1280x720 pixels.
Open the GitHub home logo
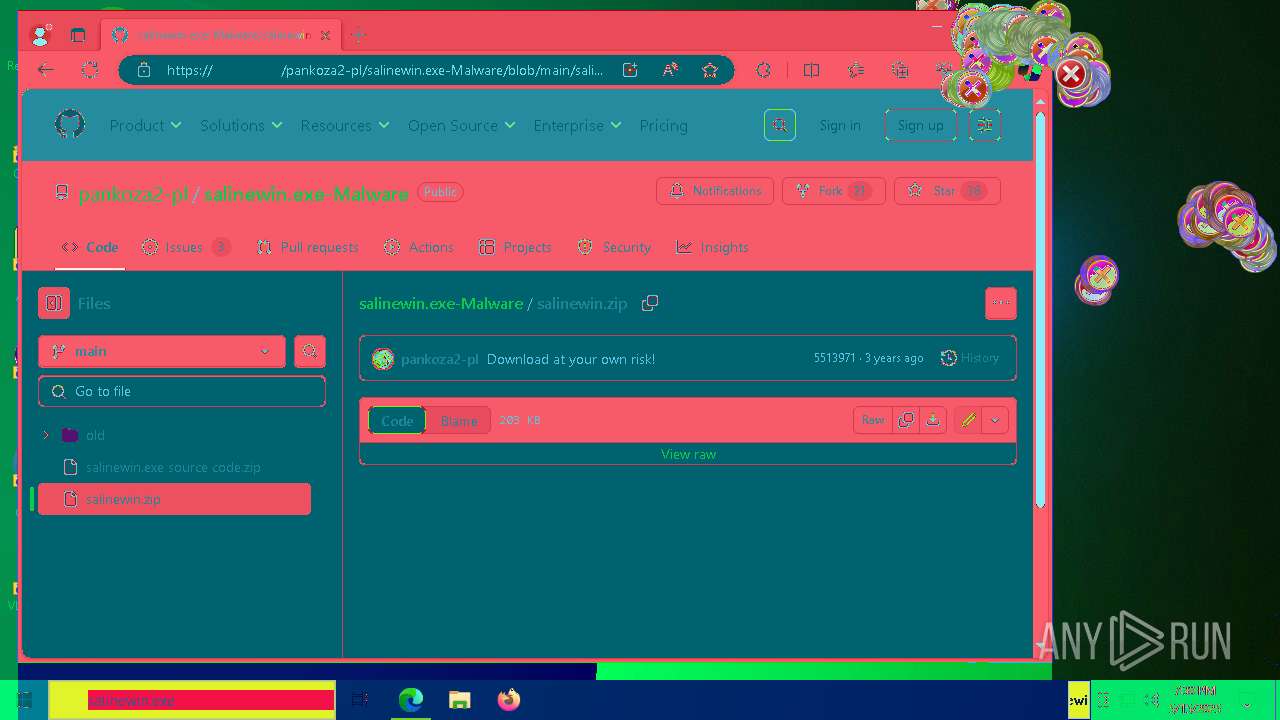point(69,125)
